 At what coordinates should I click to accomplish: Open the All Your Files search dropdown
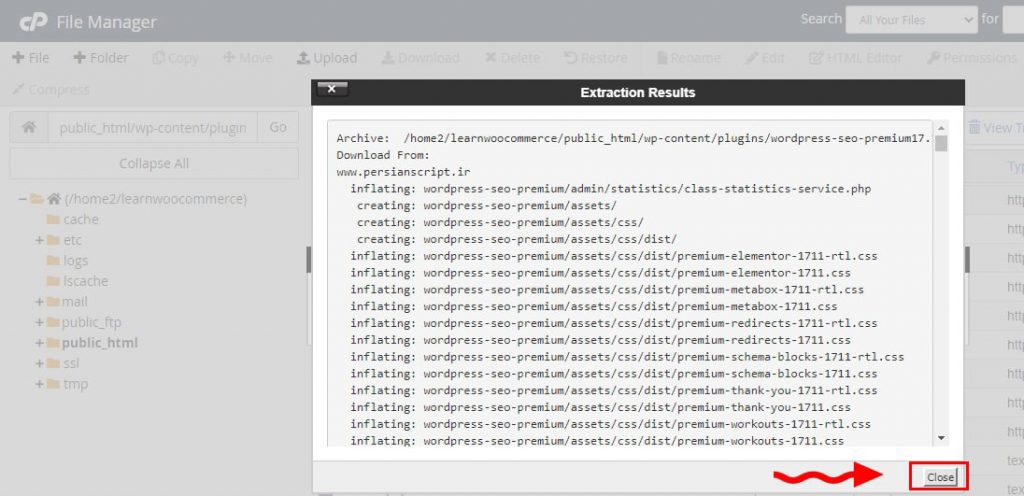point(910,19)
